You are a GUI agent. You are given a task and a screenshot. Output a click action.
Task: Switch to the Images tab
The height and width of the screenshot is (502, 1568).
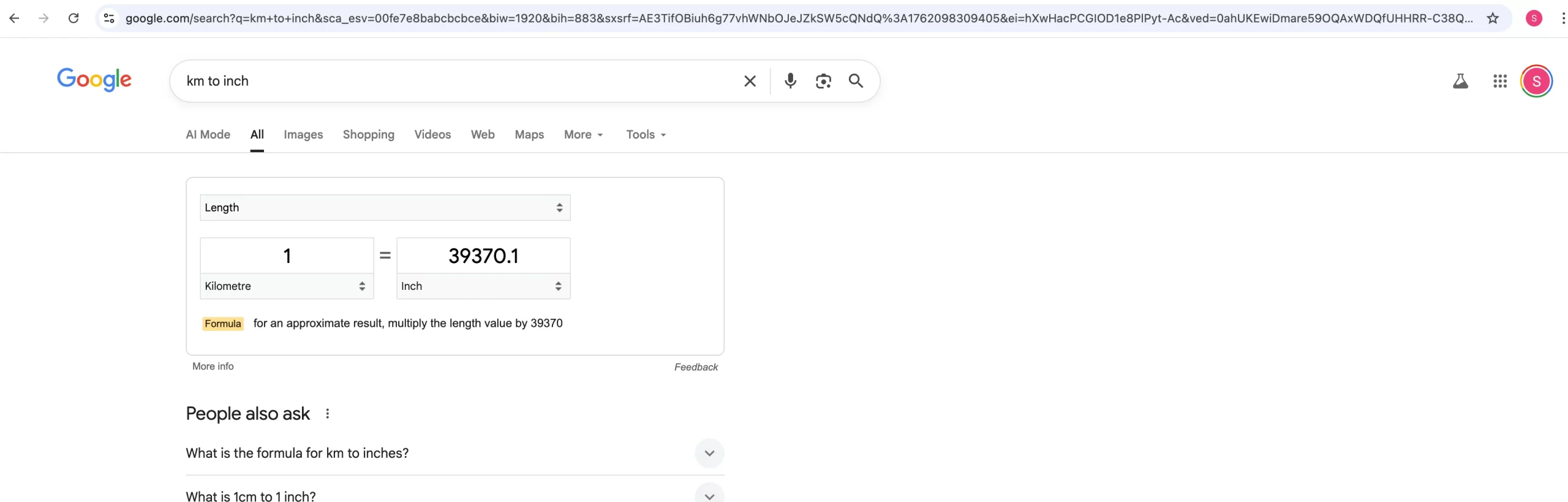click(303, 135)
